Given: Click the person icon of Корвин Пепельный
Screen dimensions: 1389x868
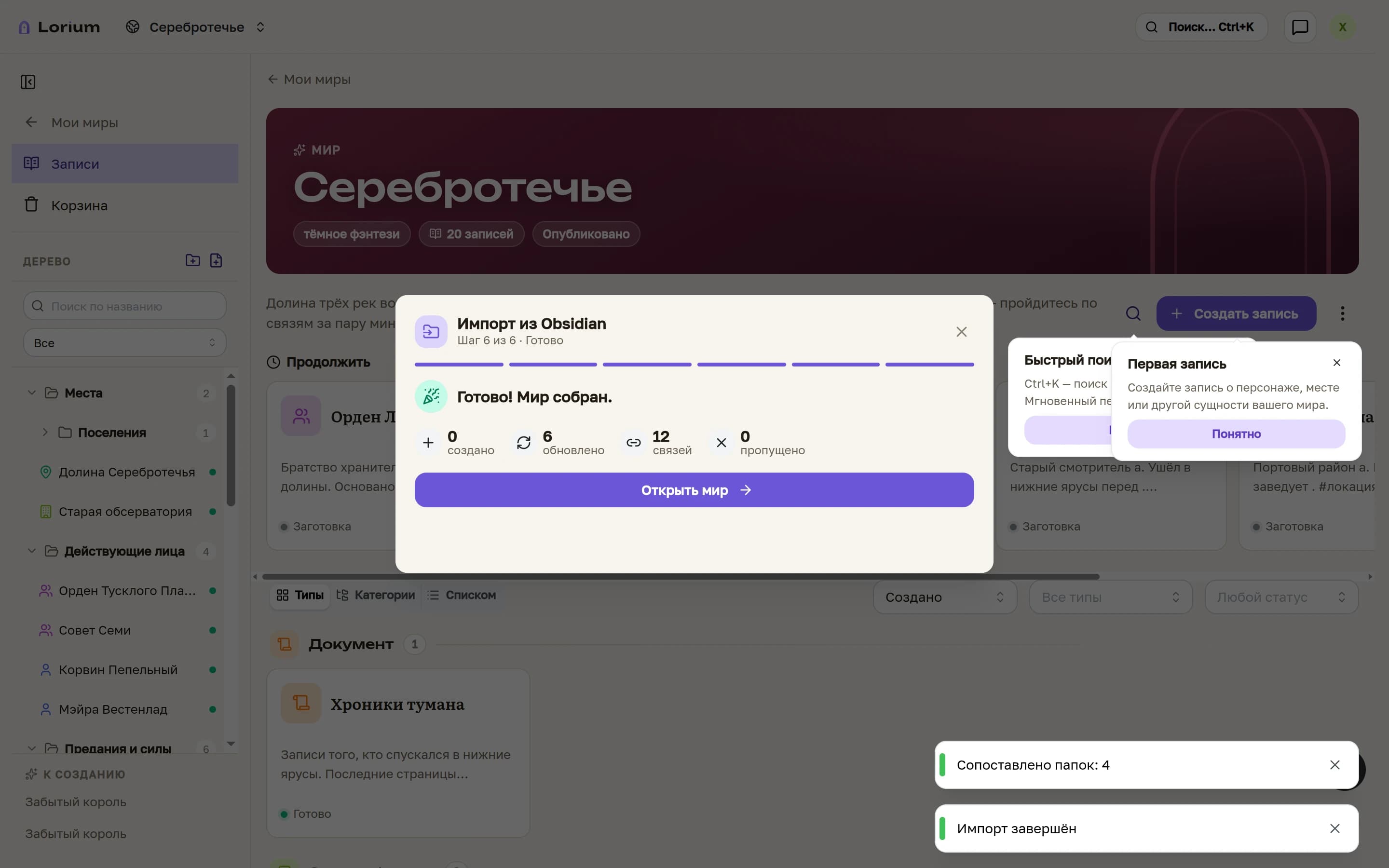Looking at the screenshot, I should (46, 670).
